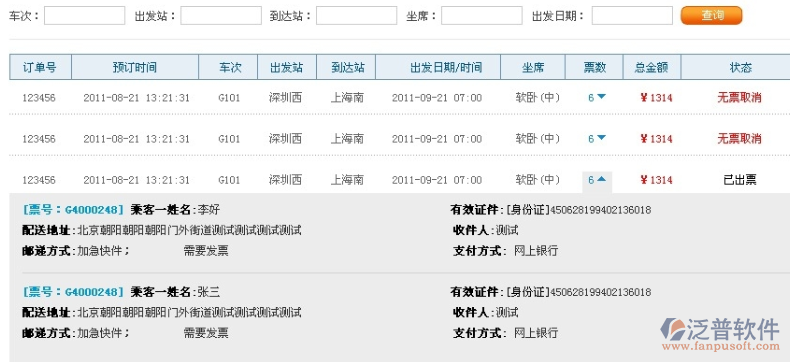Click the 票数 column header

pyautogui.click(x=594, y=67)
